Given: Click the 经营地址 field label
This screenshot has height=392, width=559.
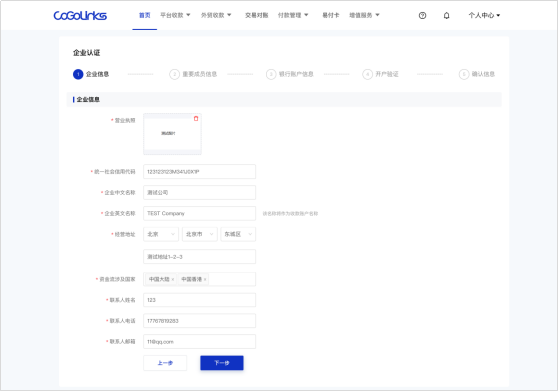Looking at the screenshot, I should tap(125, 234).
